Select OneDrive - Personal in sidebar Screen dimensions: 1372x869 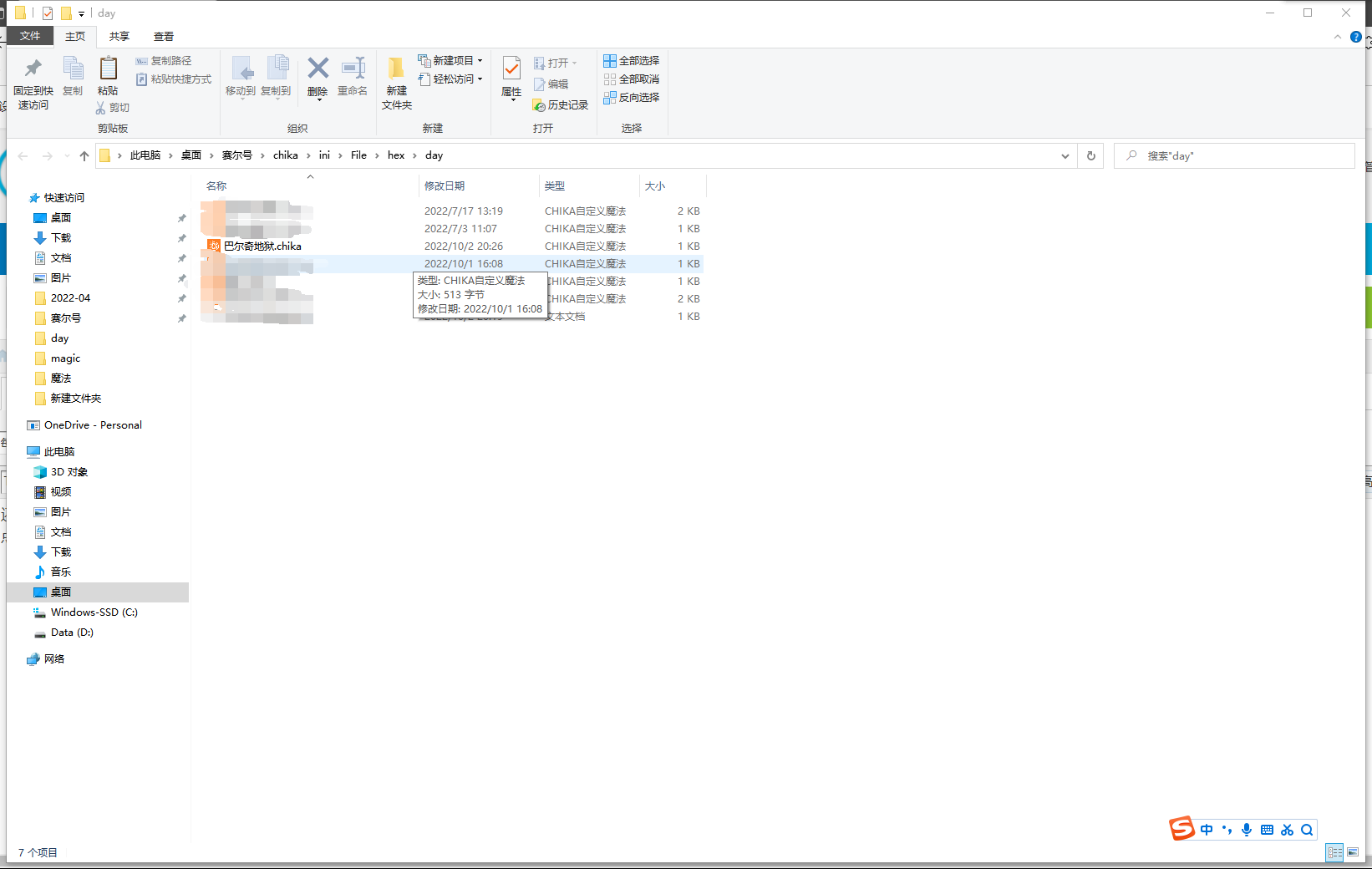coord(93,425)
